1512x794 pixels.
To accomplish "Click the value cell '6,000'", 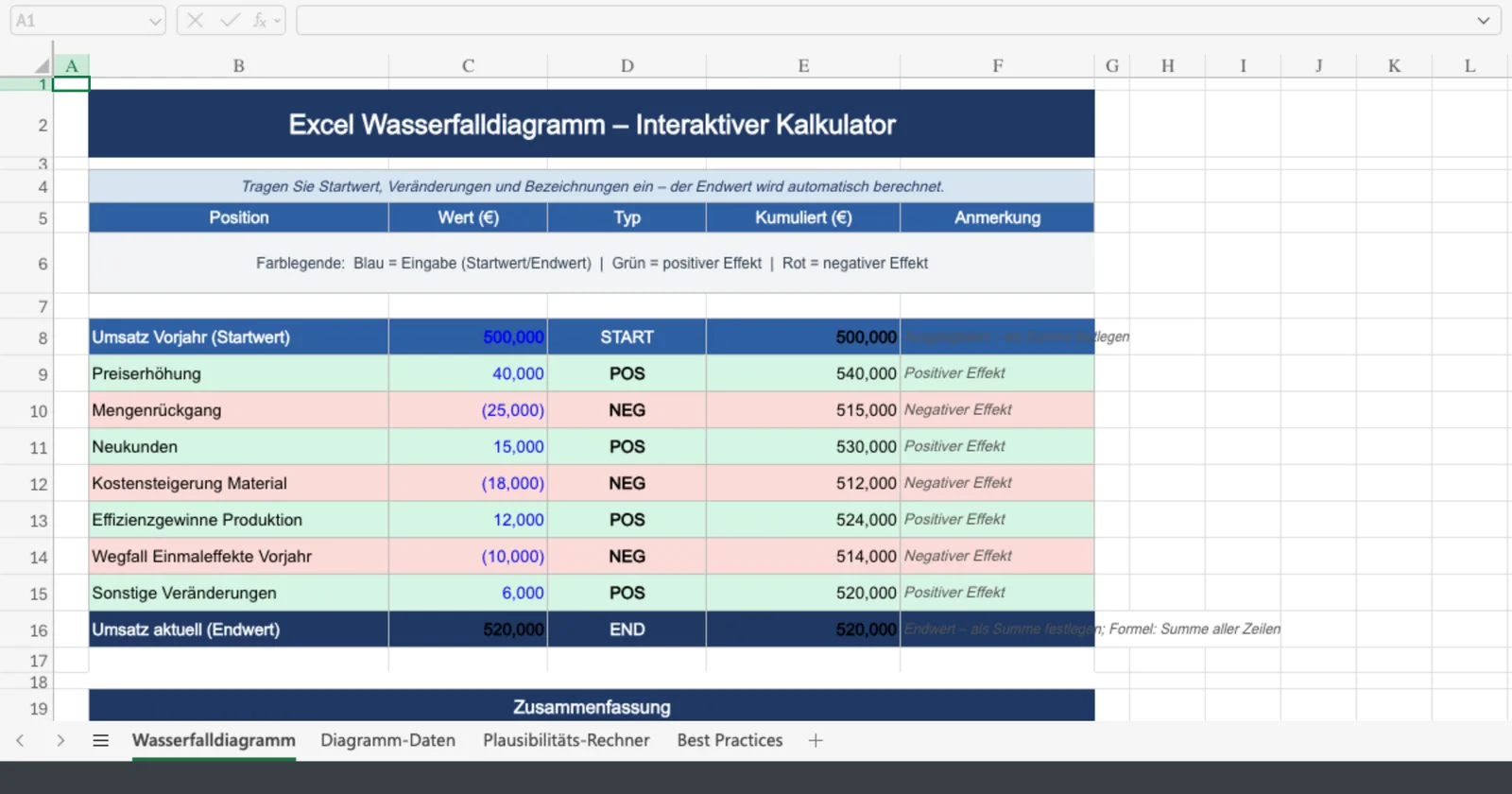I will pos(468,593).
